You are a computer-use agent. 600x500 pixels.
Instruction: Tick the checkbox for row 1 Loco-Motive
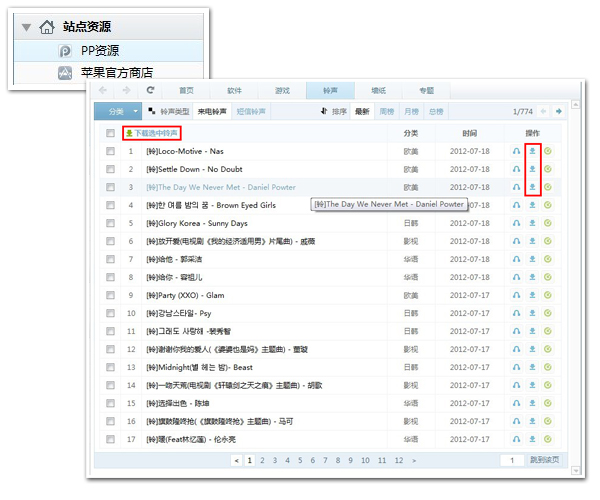pyautogui.click(x=110, y=152)
